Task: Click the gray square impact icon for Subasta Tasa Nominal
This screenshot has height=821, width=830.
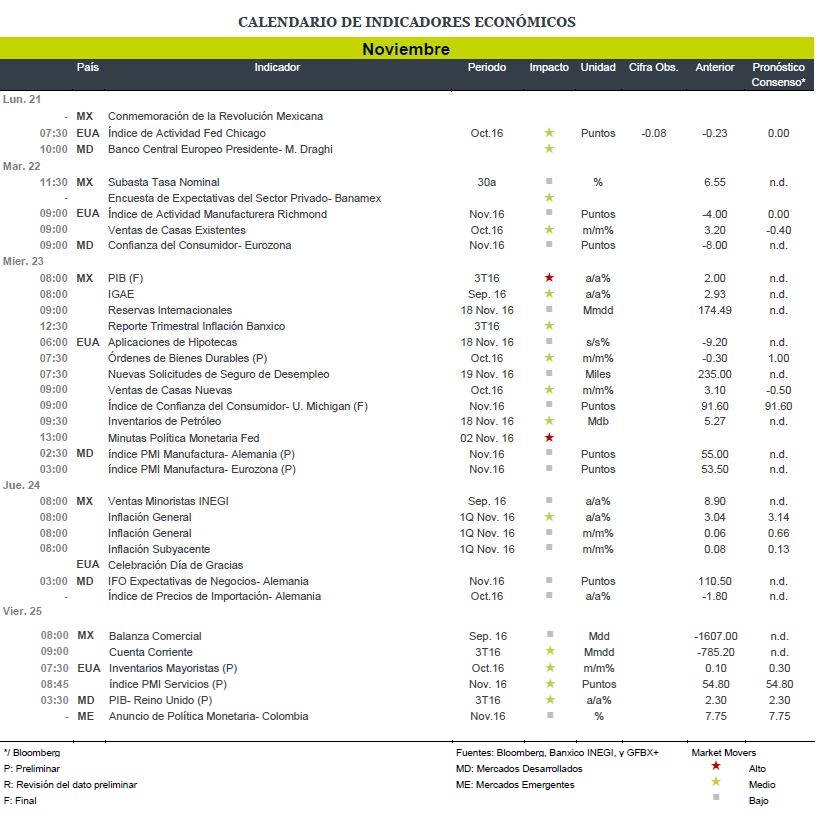Action: (549, 181)
